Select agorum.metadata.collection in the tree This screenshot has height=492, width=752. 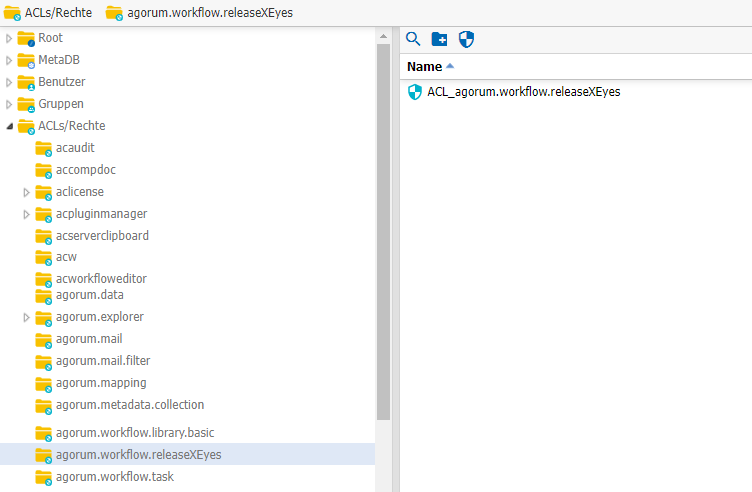130,406
